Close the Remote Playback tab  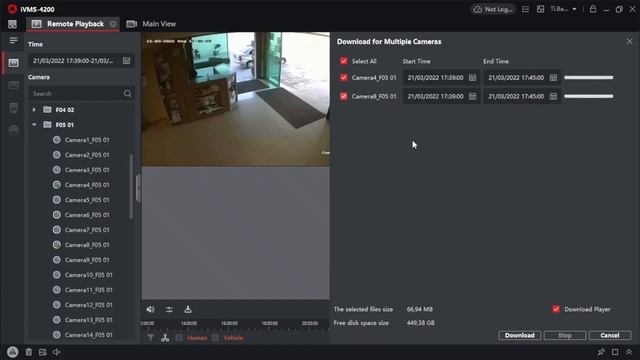point(113,24)
